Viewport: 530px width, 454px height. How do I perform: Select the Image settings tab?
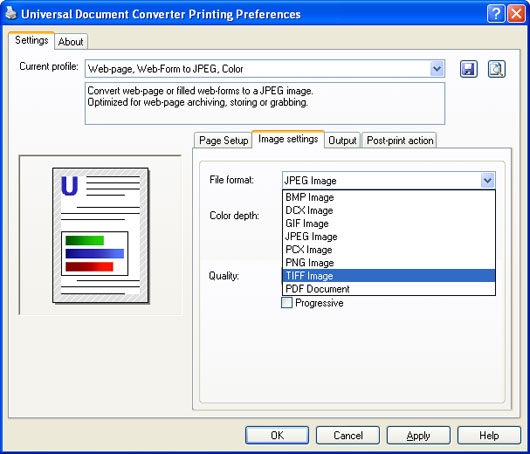[288, 139]
